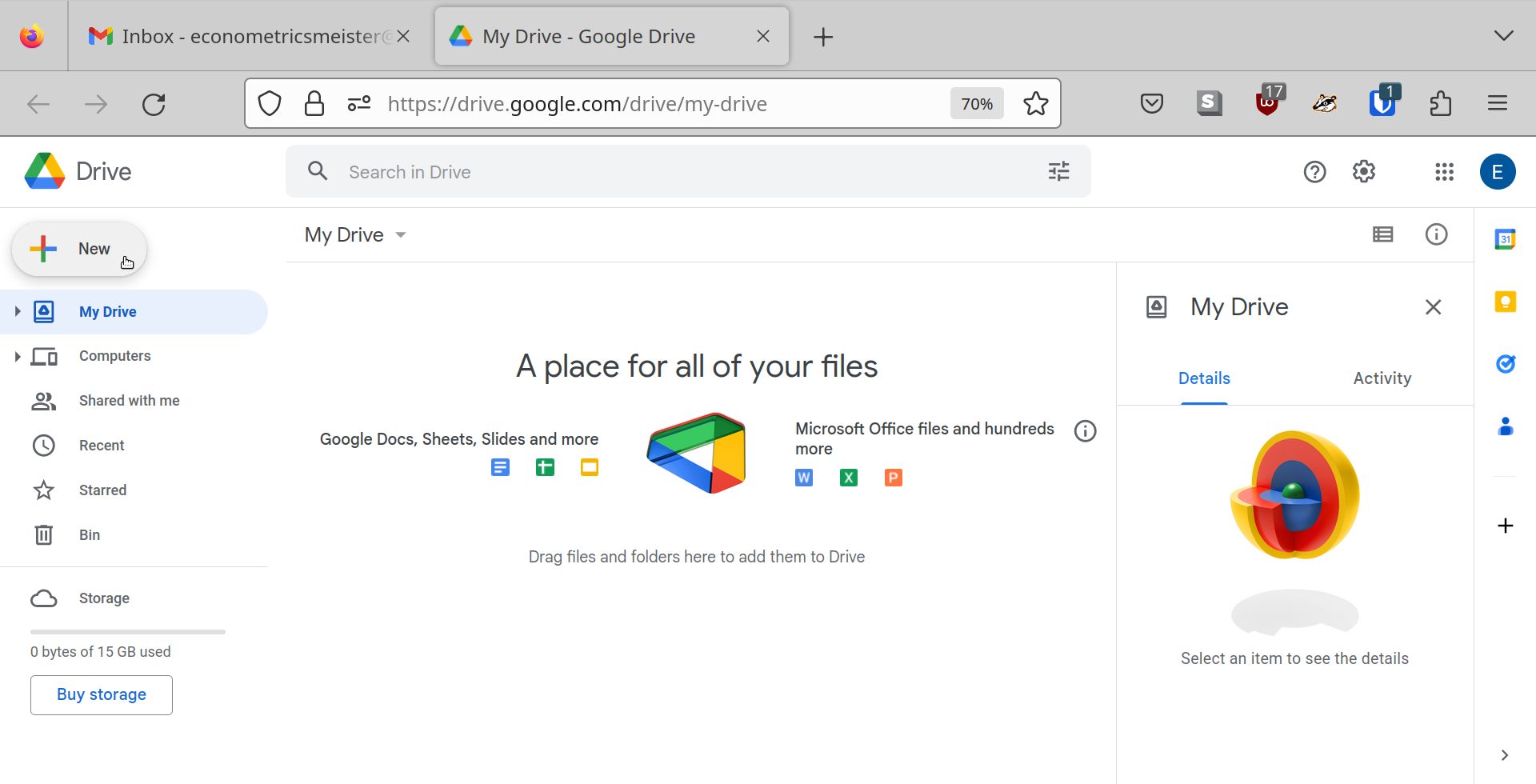Open a new browser tab
Screen dimensions: 1536x784
pyautogui.click(x=823, y=37)
